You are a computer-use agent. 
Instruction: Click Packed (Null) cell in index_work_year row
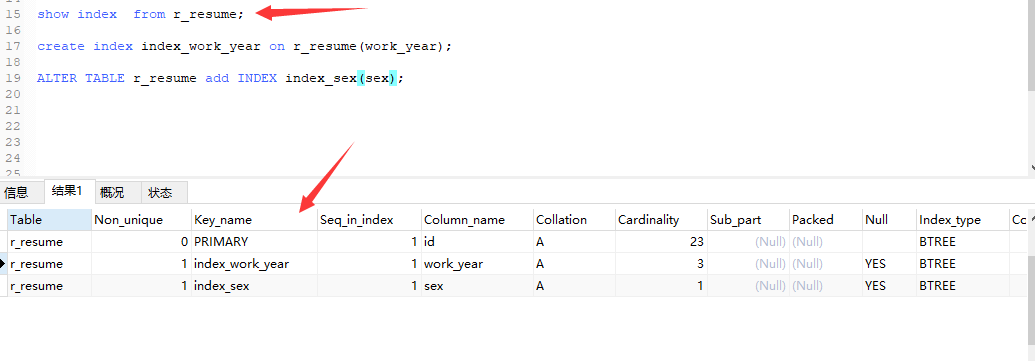[x=826, y=264]
